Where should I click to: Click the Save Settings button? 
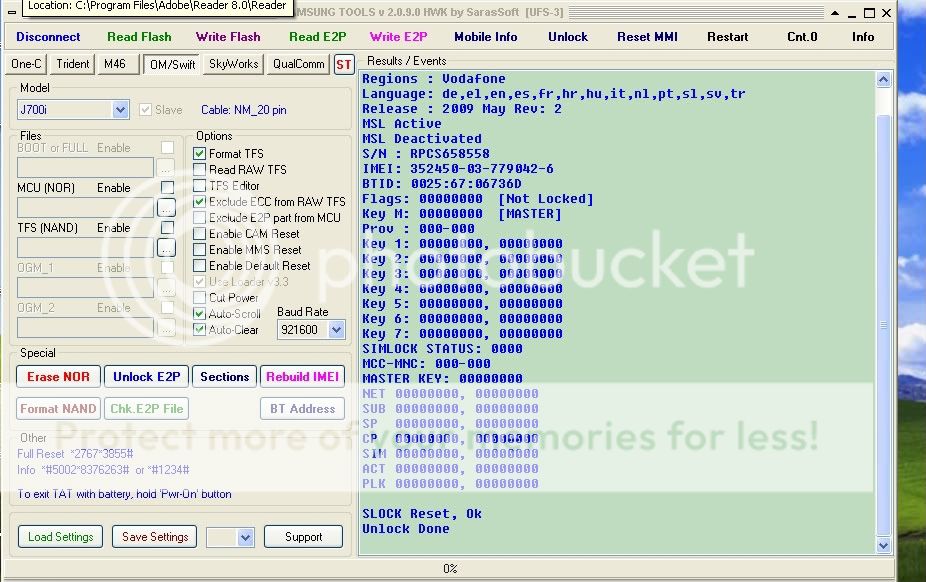(x=155, y=537)
